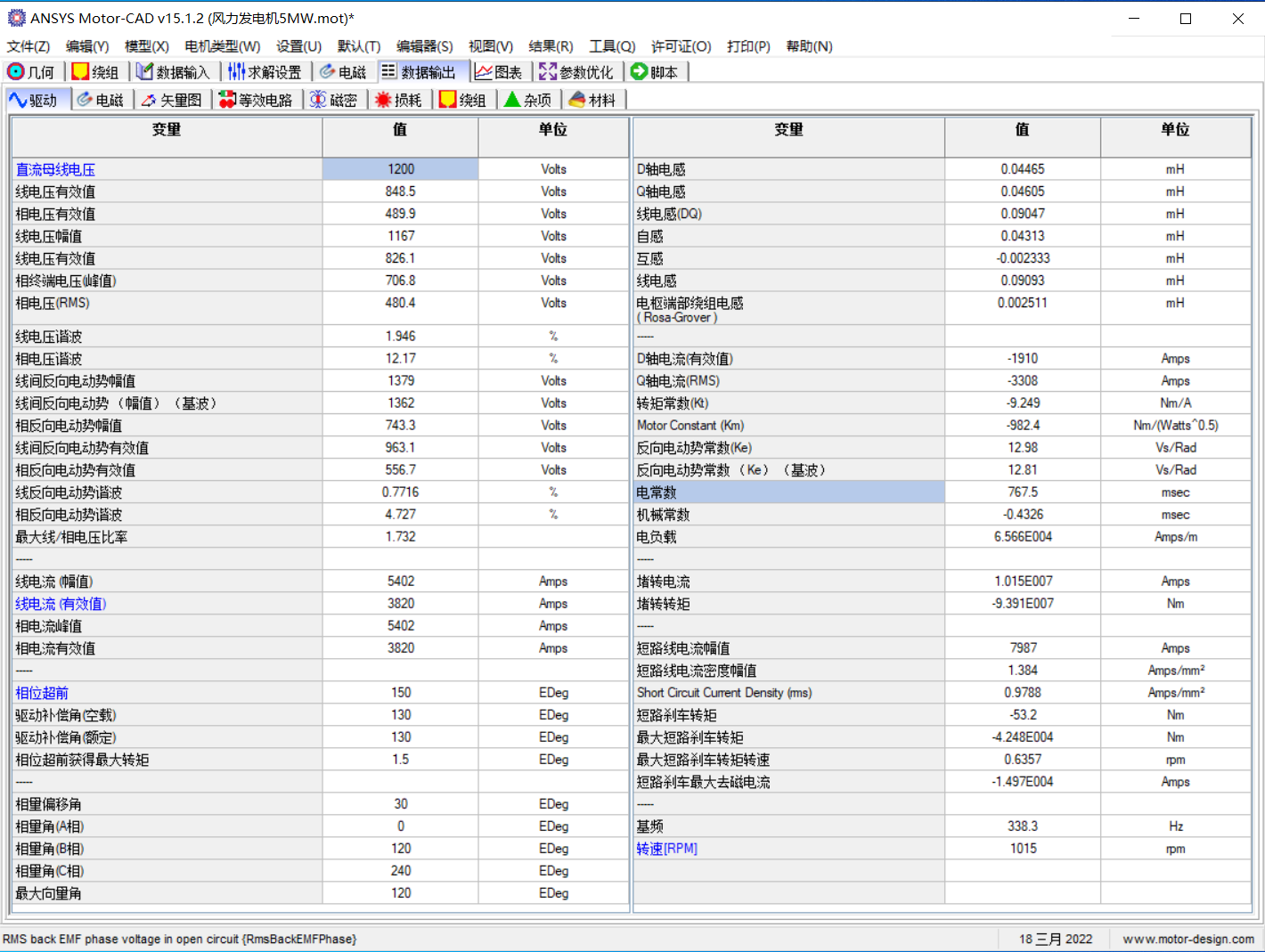Open the 损耗 losses sub-tab
This screenshot has width=1265, height=952.
coord(399,101)
